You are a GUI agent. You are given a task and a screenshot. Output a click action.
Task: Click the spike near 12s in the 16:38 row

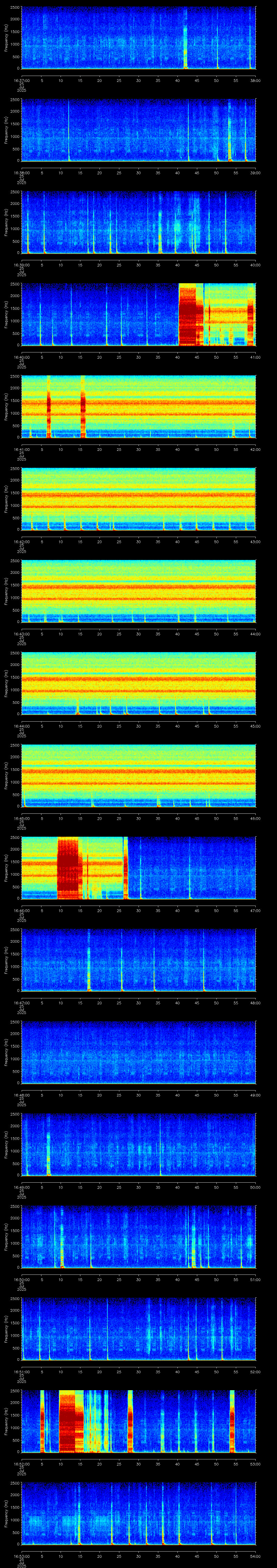[68, 130]
